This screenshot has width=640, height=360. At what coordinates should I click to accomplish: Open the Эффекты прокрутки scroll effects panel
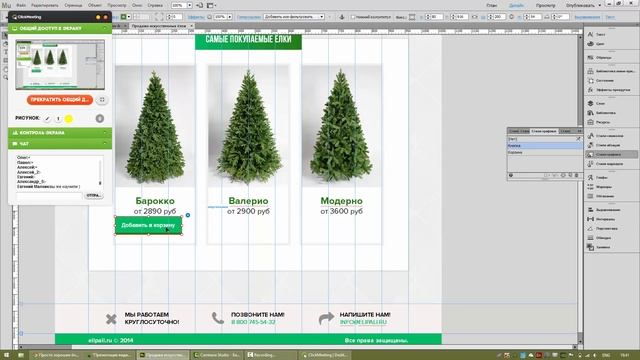(x=612, y=89)
